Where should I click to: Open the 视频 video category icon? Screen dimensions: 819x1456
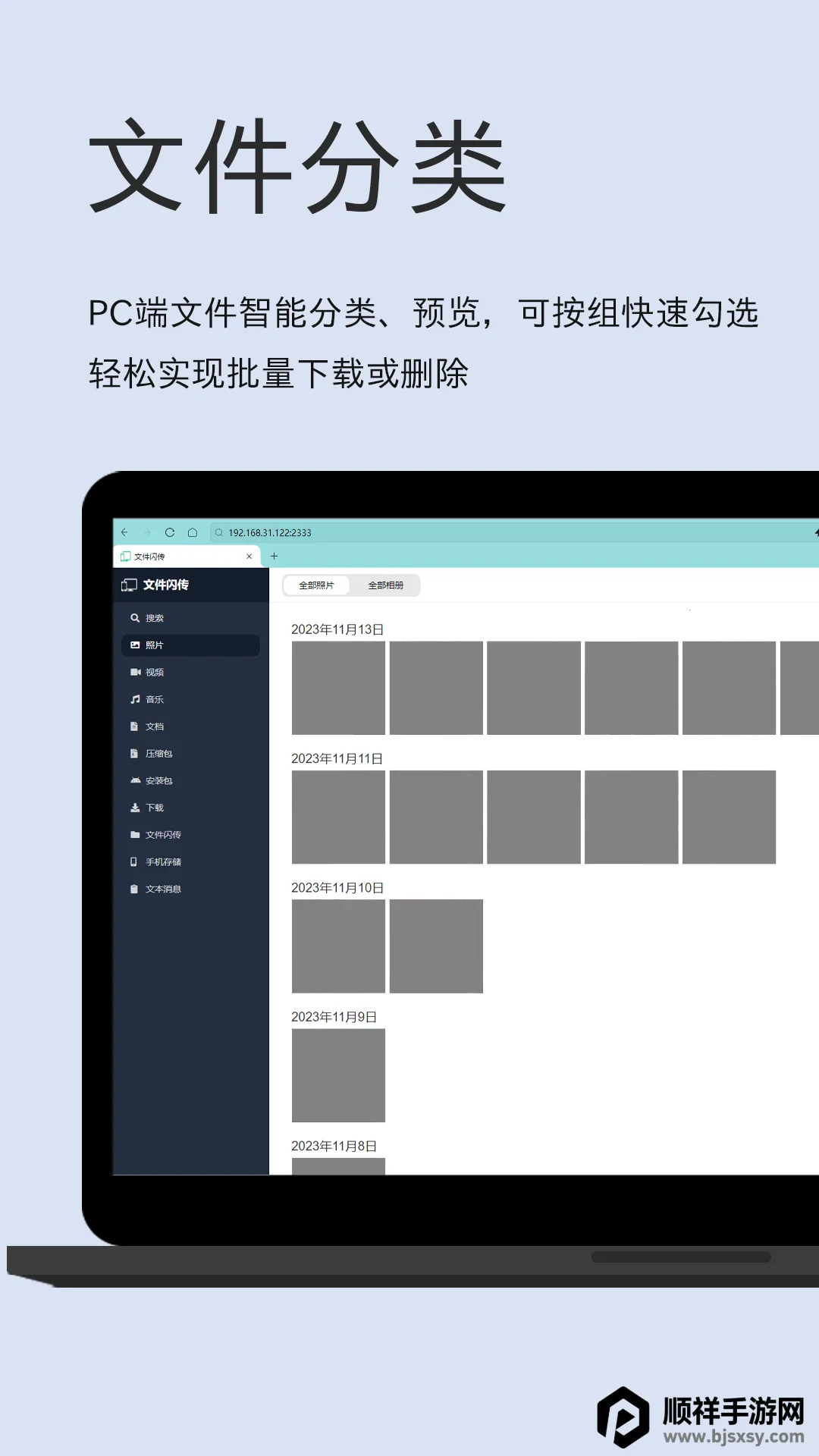(x=135, y=672)
